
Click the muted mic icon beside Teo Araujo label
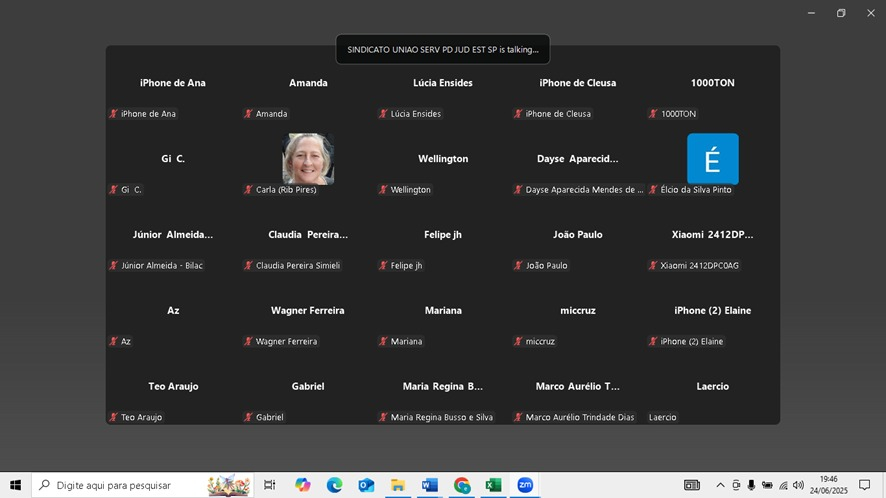coord(114,417)
